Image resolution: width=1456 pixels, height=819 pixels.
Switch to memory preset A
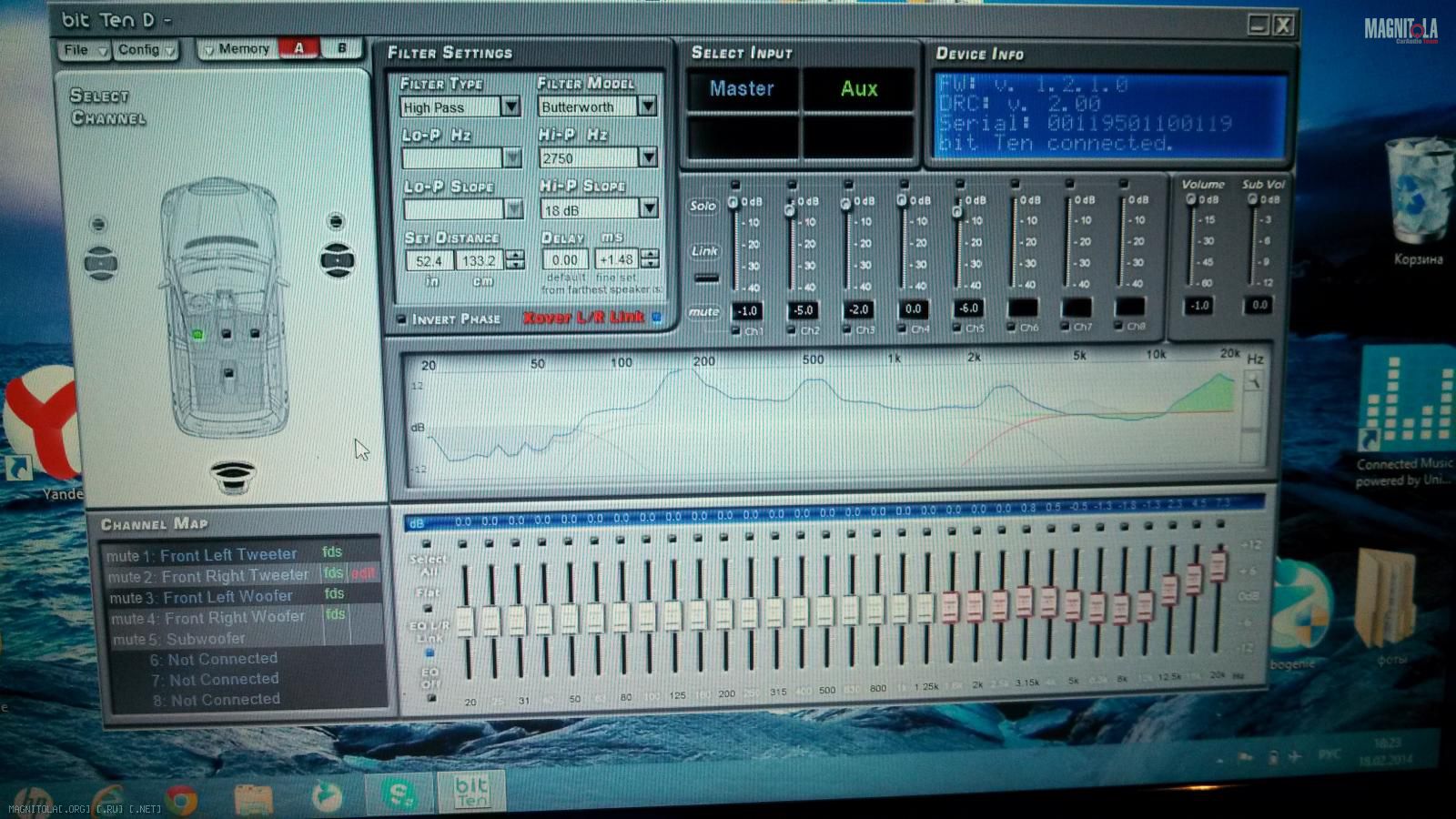point(298,48)
